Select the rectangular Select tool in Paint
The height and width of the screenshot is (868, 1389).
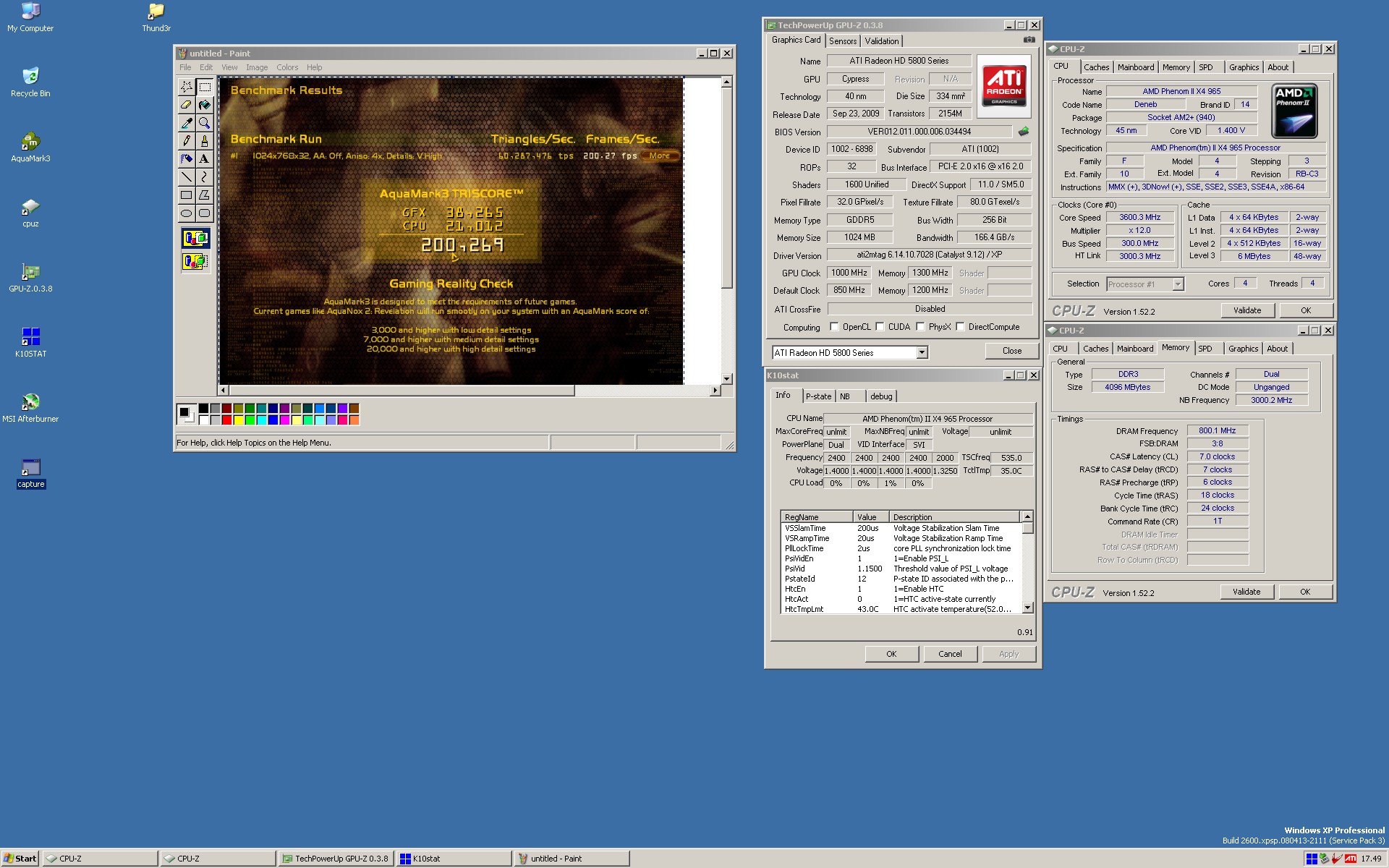coord(205,87)
